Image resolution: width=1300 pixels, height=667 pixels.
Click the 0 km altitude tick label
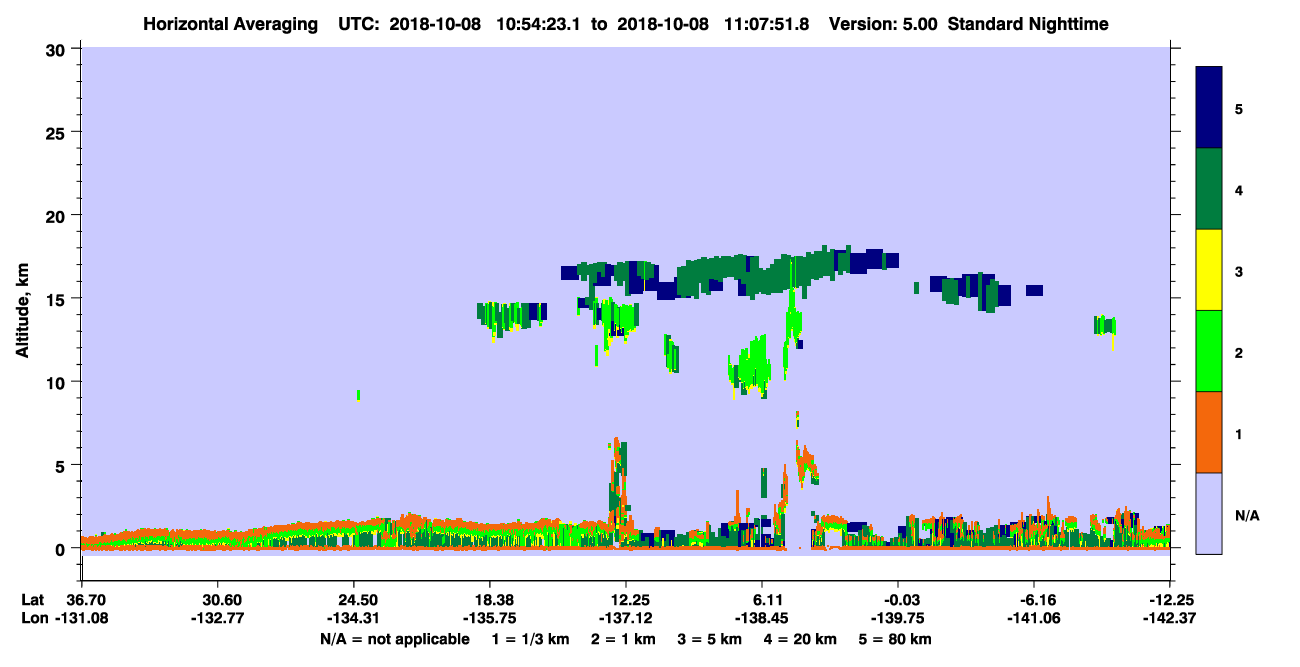(62, 549)
